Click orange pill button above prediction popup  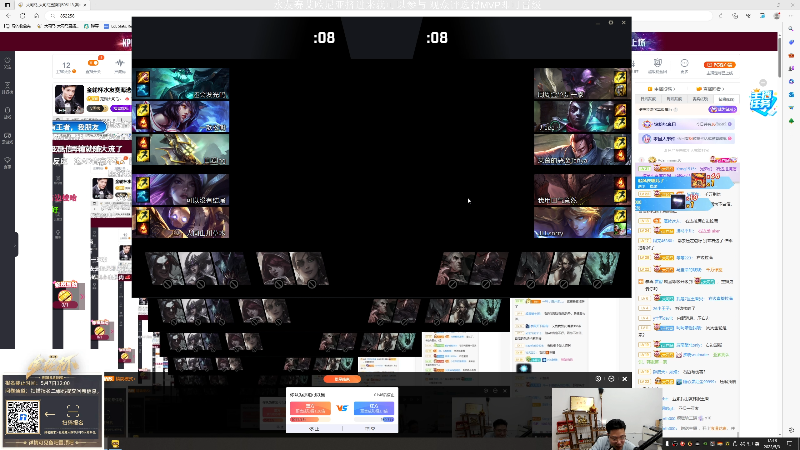342,379
